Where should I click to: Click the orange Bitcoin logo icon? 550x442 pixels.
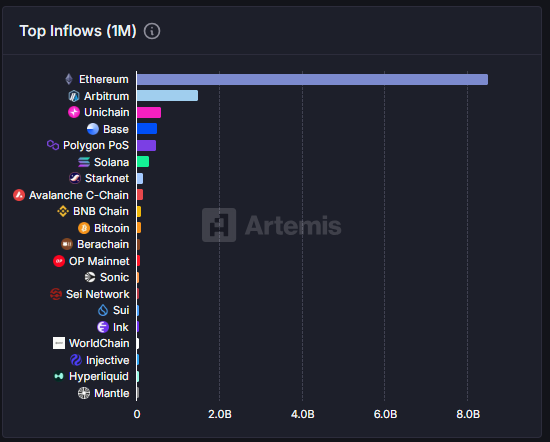pos(84,228)
